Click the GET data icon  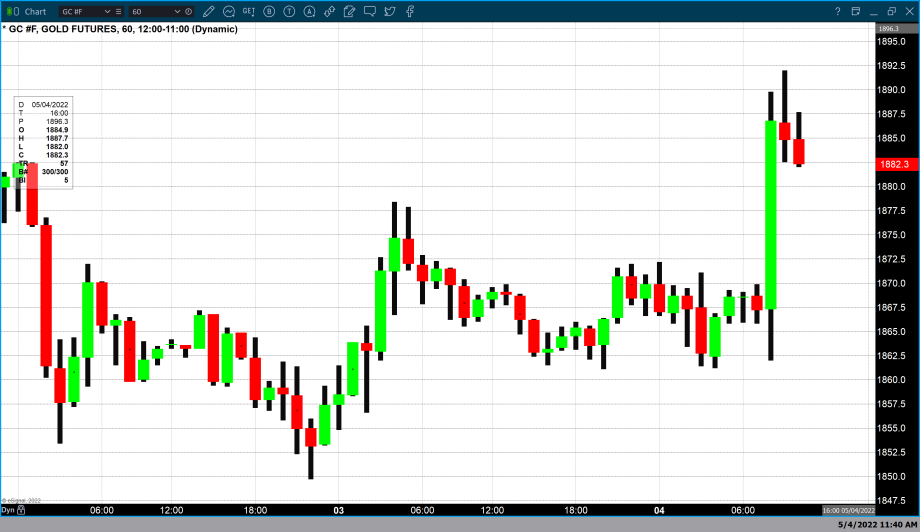pyautogui.click(x=250, y=11)
